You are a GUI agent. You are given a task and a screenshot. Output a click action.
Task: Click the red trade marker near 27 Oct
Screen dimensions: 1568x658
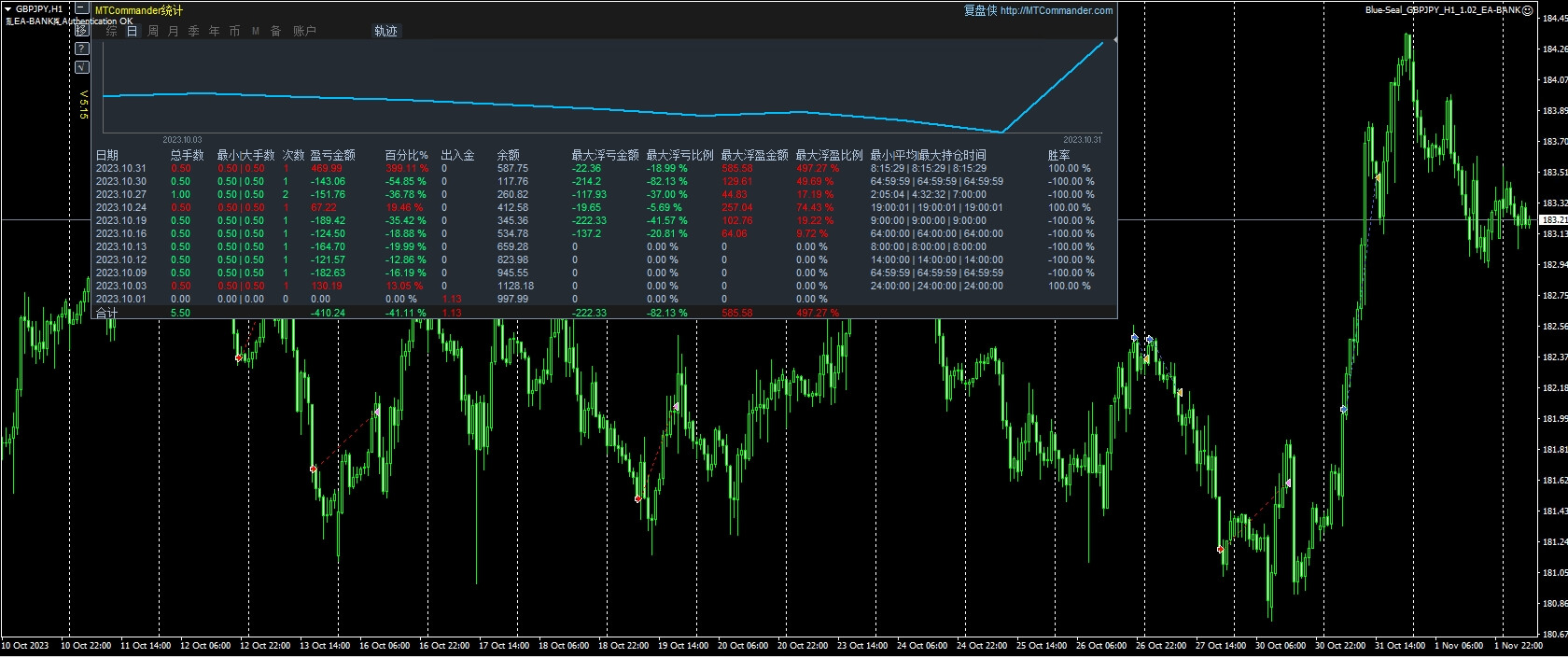1220,550
